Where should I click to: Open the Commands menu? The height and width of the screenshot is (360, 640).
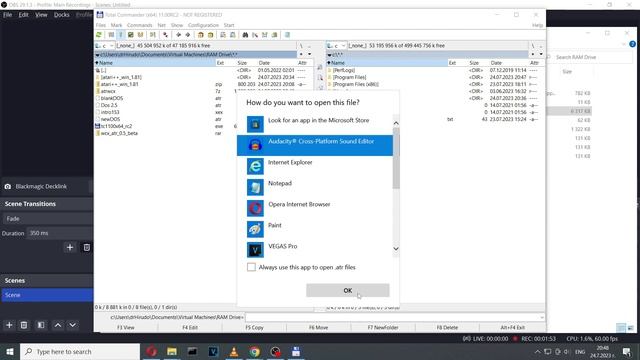(140, 25)
